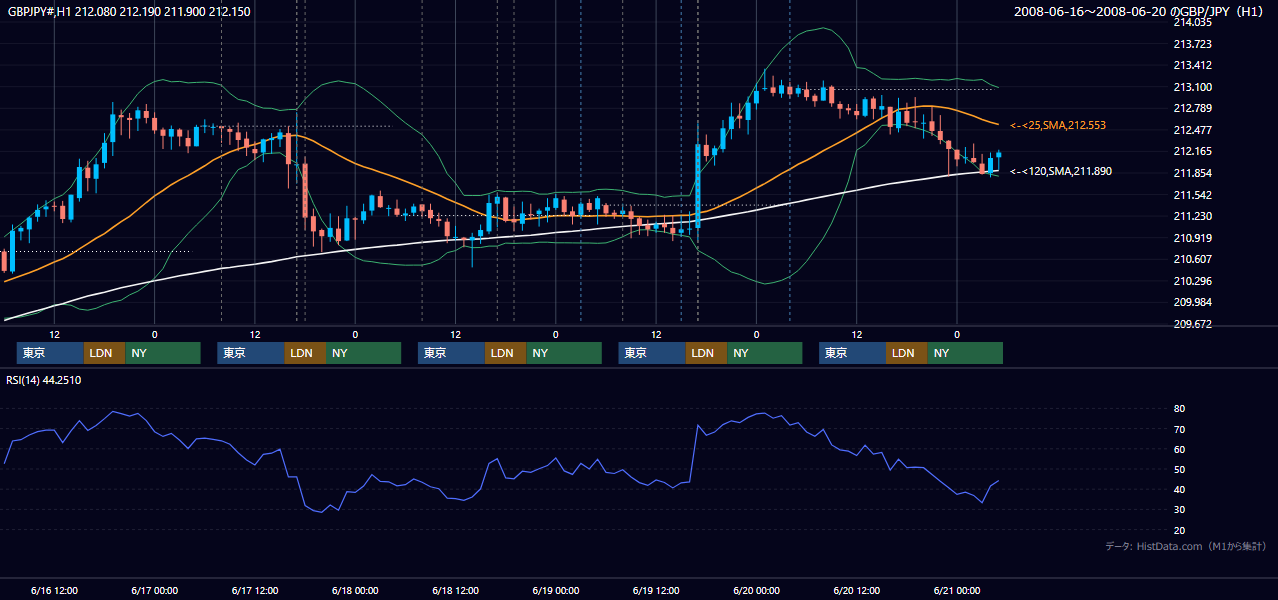
Task: Click price axis value 210.296
Action: click(x=1192, y=281)
